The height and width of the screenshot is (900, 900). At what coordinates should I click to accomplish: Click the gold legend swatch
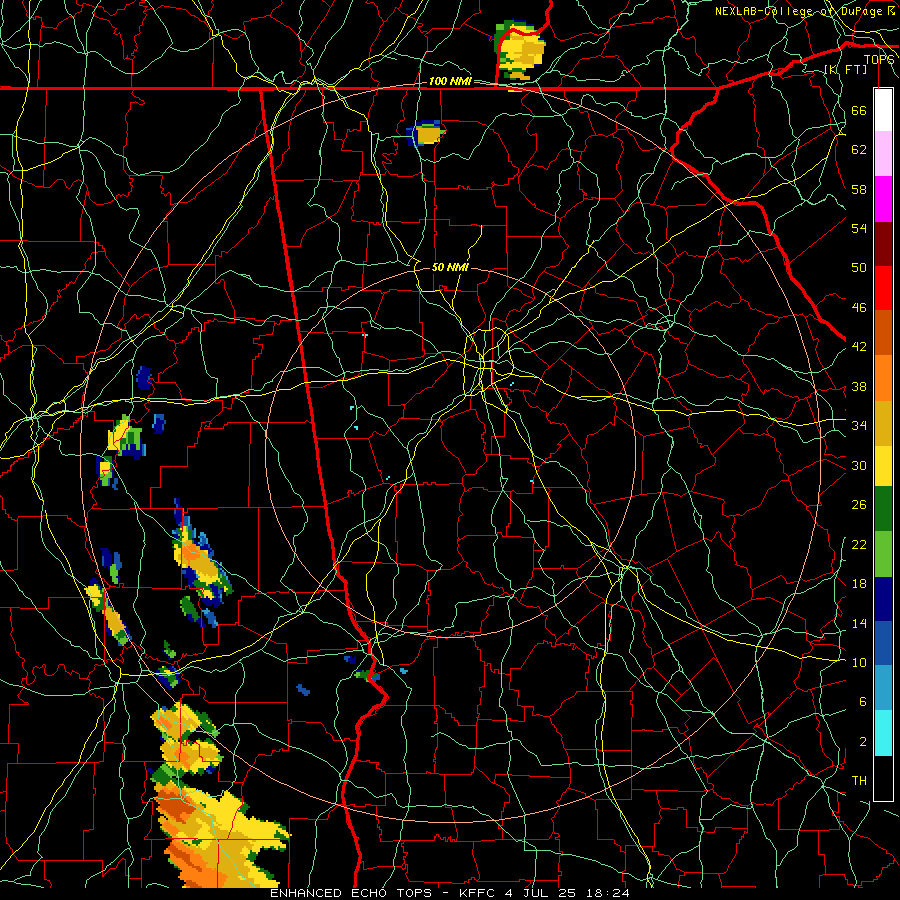(x=883, y=422)
